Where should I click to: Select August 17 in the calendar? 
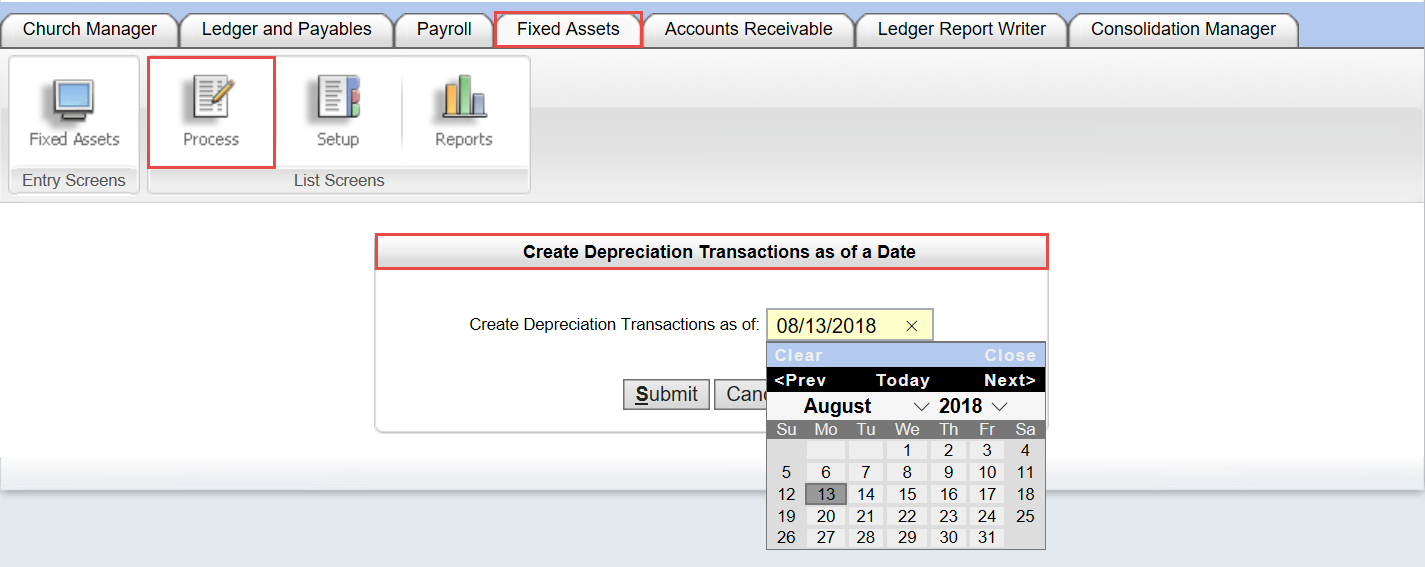(987, 495)
